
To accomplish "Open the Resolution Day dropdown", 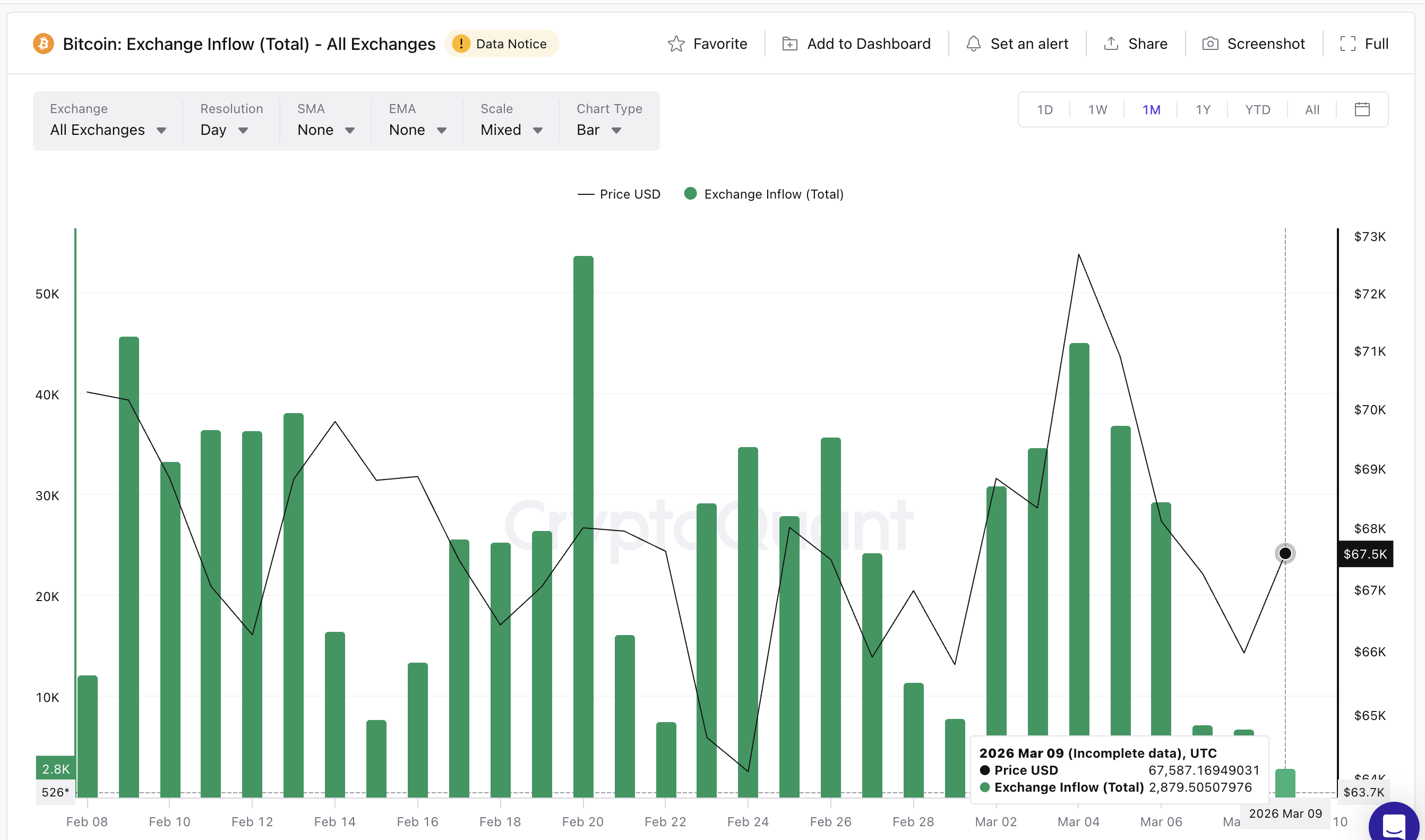I will [224, 130].
